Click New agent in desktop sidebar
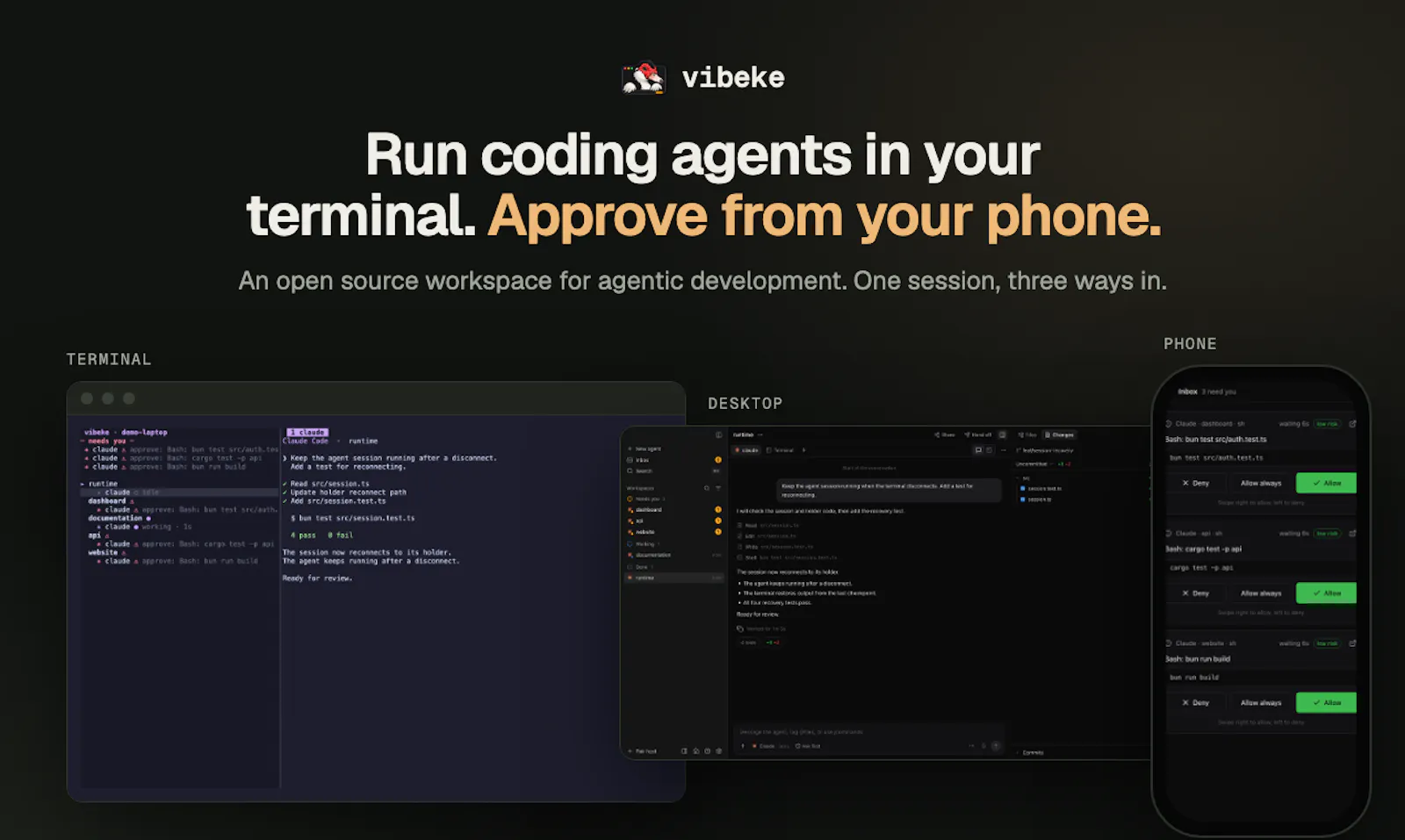Image resolution: width=1405 pixels, height=840 pixels. (x=644, y=449)
